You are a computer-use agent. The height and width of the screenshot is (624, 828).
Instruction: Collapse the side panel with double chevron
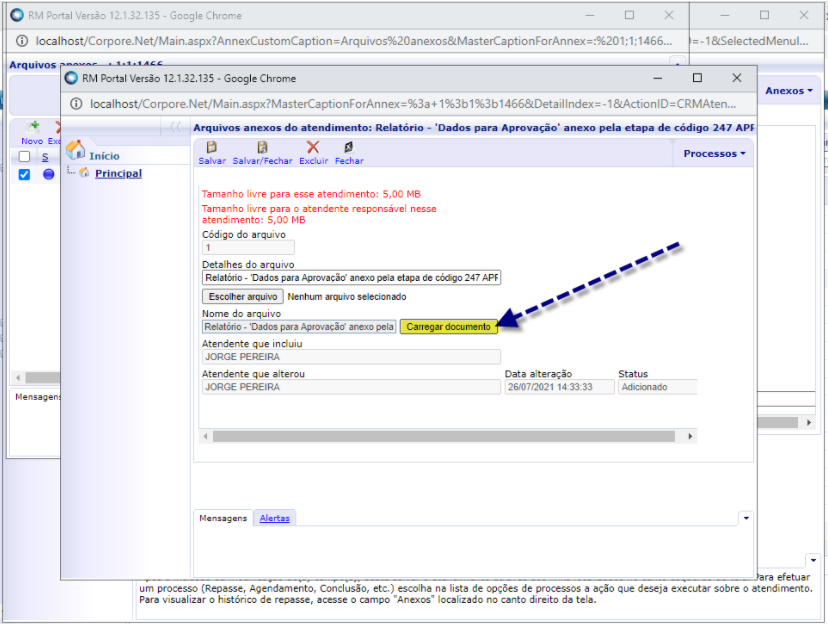coord(175,127)
